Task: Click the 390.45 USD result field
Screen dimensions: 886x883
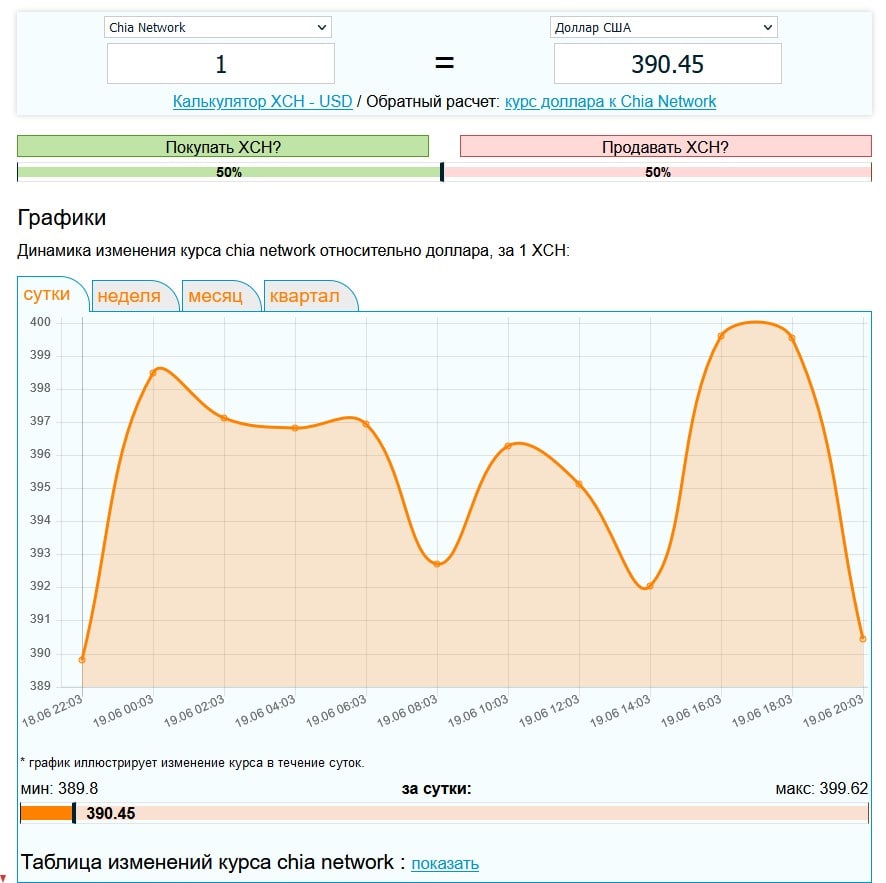Action: pos(667,64)
